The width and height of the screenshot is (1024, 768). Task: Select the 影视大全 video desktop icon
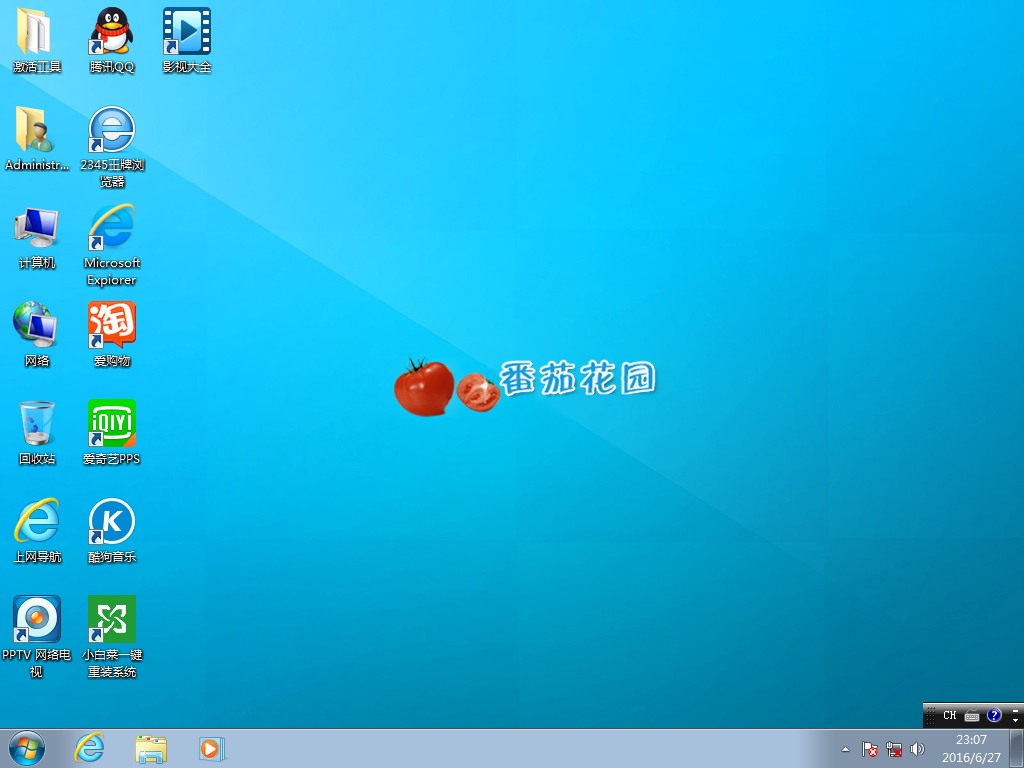pos(187,32)
